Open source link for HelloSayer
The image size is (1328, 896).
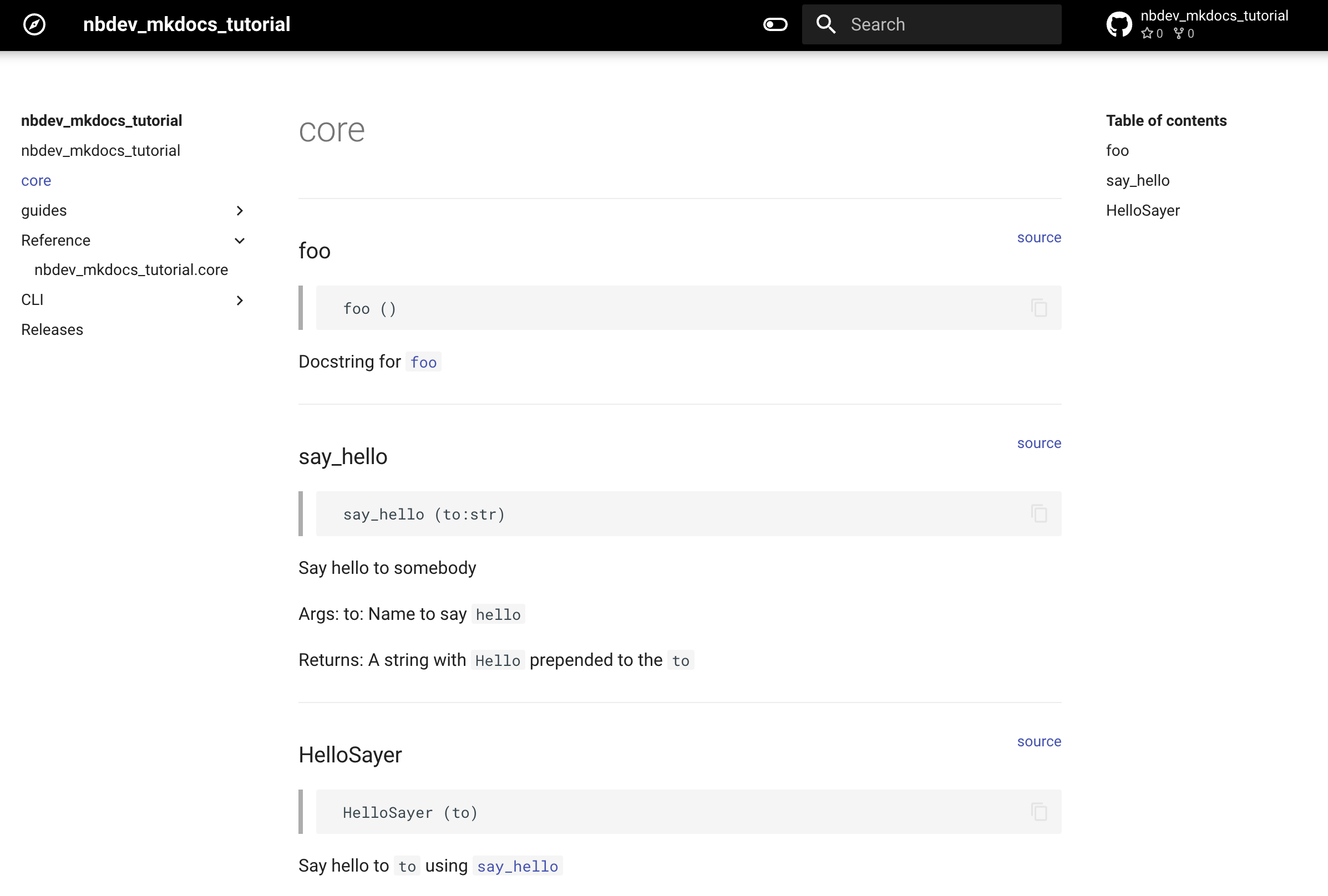(1038, 741)
